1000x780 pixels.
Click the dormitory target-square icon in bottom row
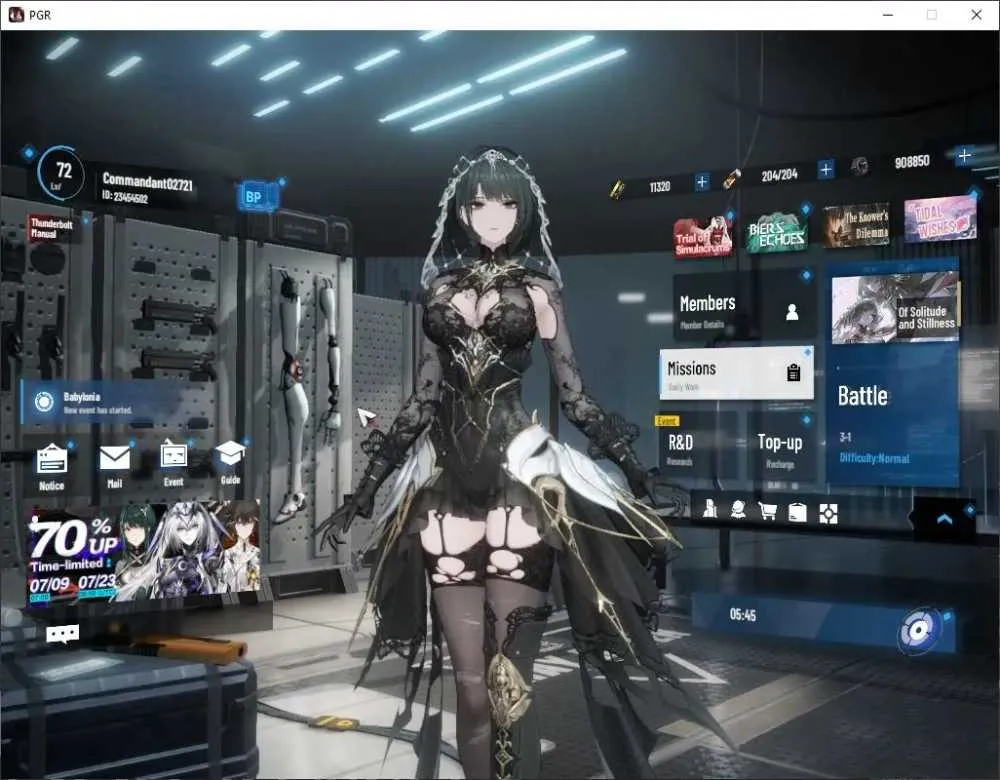(828, 513)
